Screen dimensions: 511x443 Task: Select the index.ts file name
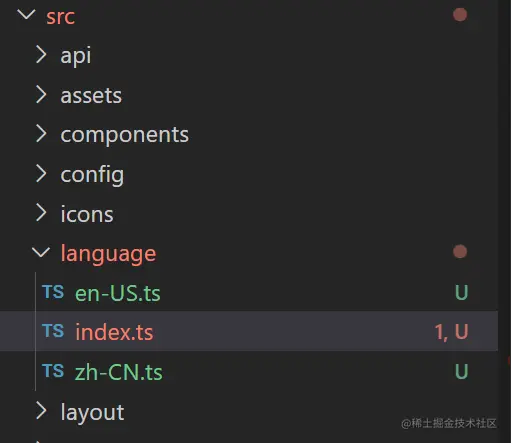pos(114,332)
